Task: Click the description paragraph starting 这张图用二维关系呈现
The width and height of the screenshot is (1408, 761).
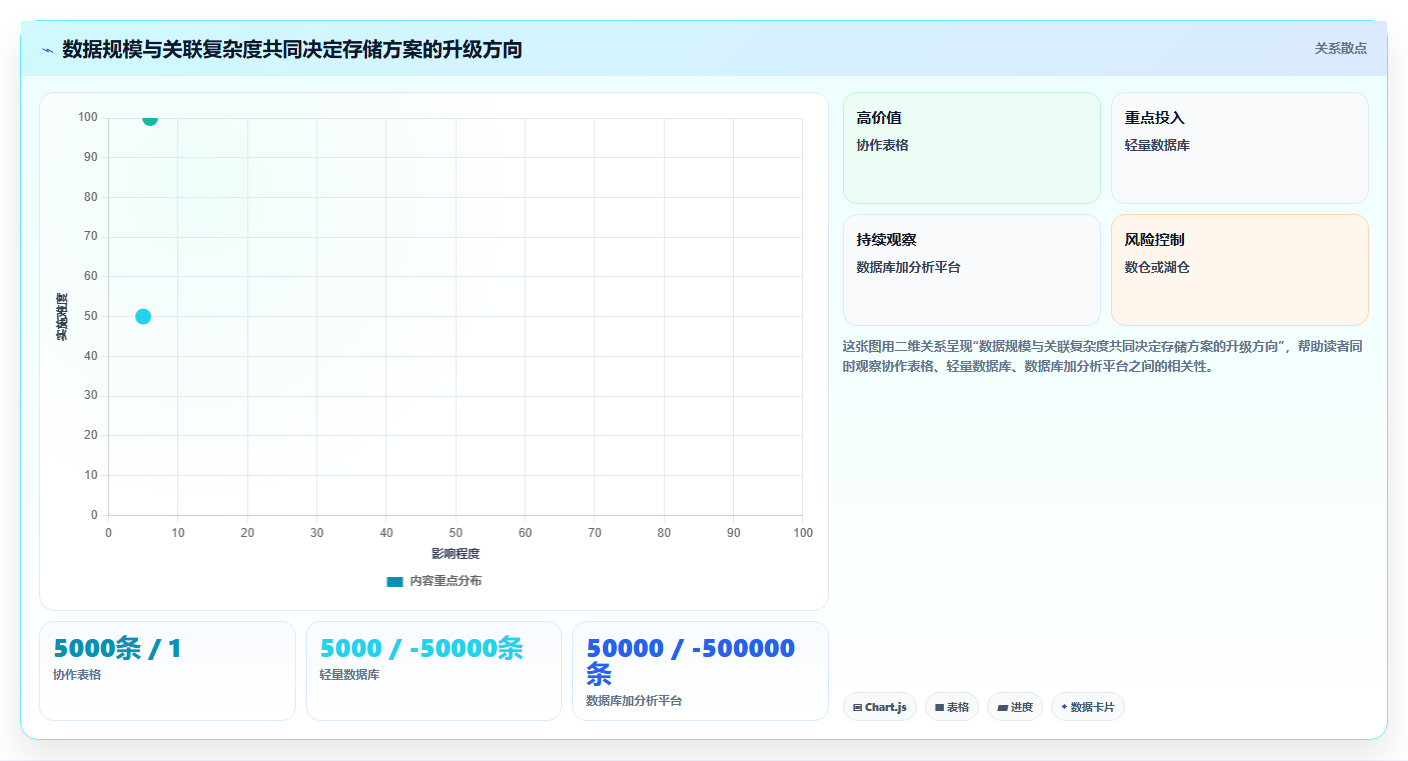Action: pyautogui.click(x=1103, y=356)
